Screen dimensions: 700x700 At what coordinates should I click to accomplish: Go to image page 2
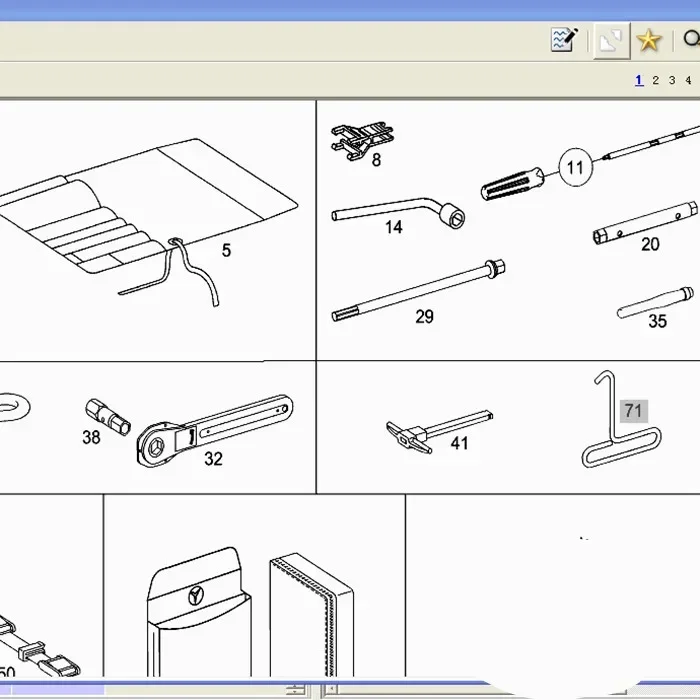click(655, 80)
